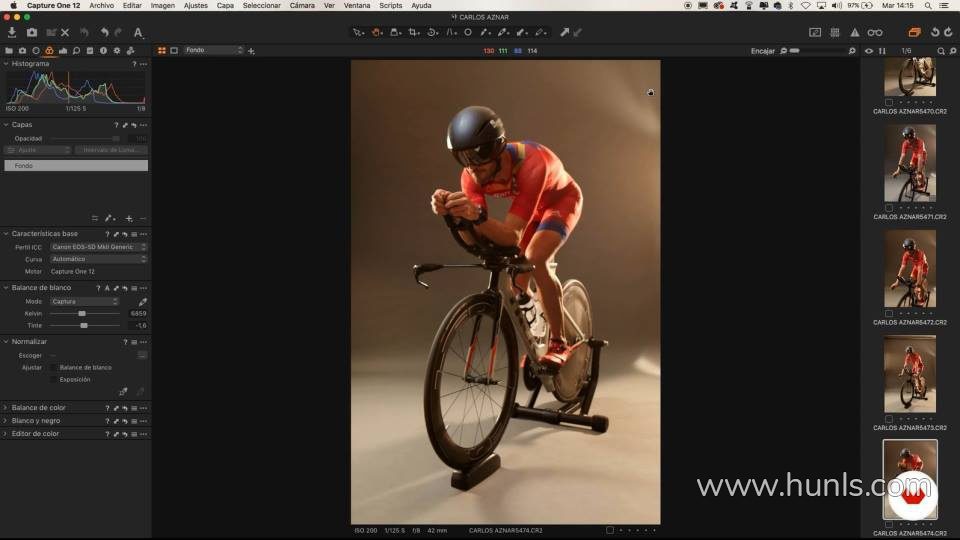960x540 pixels.
Task: Click the Delete (X) icon in toolbar
Action: (x=65, y=32)
